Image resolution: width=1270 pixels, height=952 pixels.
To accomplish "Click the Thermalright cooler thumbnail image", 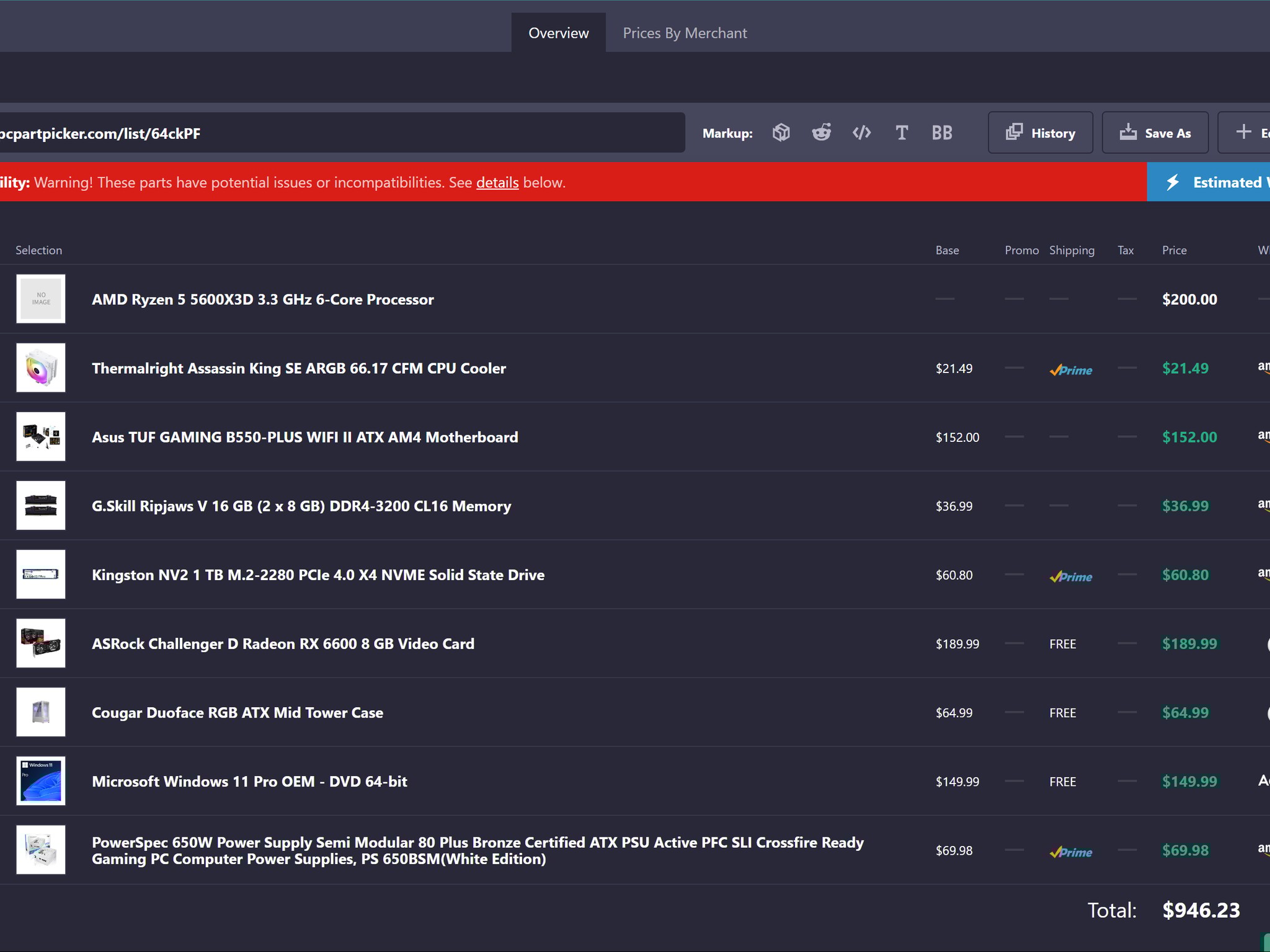I will [x=41, y=368].
